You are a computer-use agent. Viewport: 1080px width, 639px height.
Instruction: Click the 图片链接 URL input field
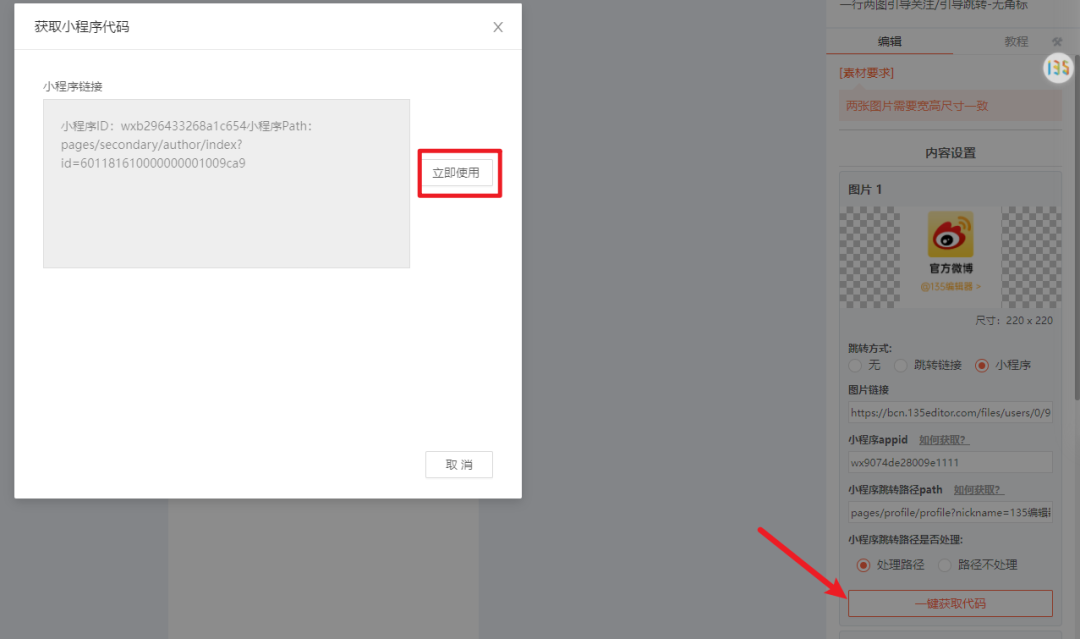tap(950, 412)
